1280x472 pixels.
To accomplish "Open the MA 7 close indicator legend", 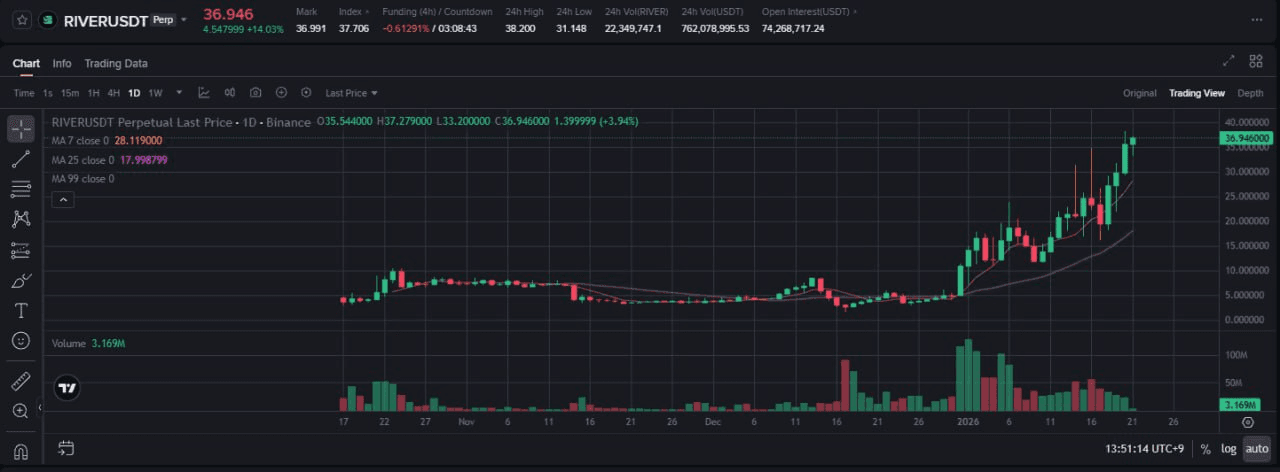I will point(107,141).
